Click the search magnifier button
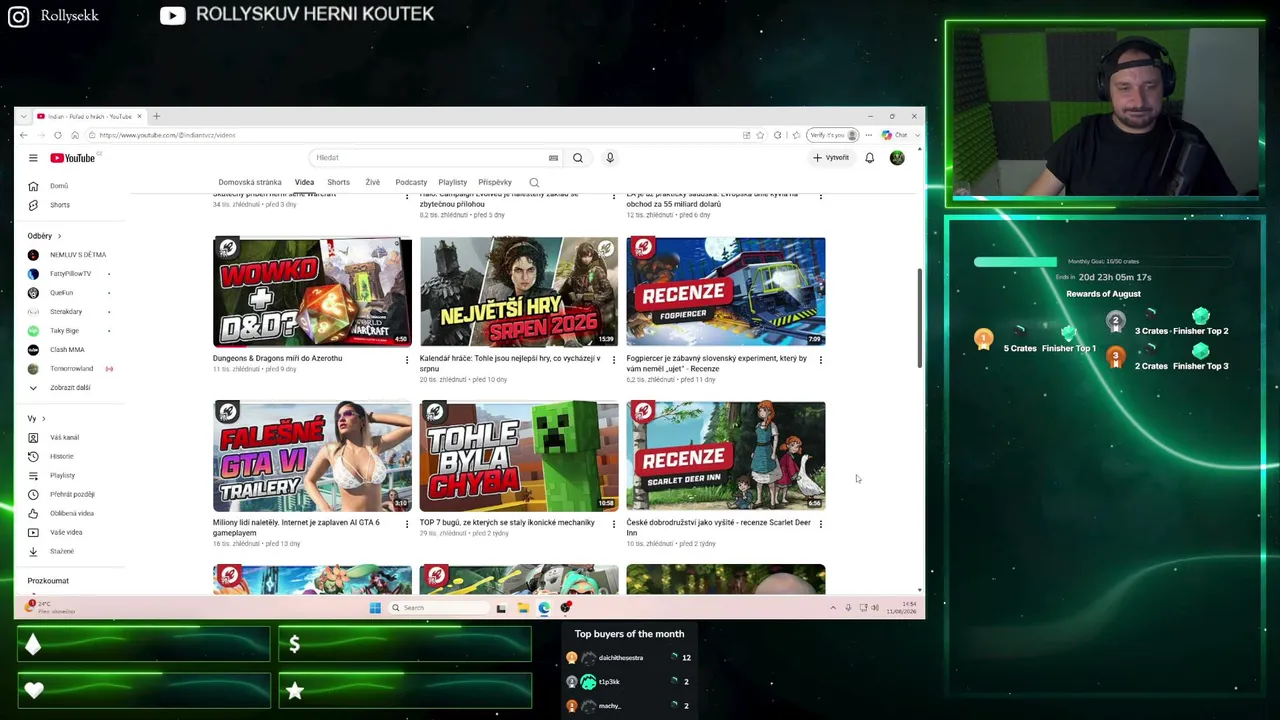 (577, 158)
